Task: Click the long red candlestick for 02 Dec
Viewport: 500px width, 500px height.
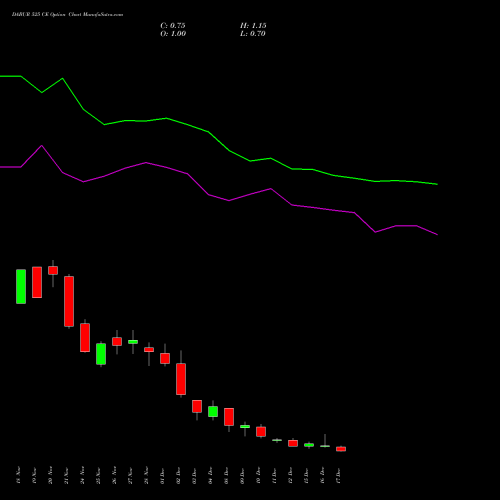Action: (x=181, y=379)
